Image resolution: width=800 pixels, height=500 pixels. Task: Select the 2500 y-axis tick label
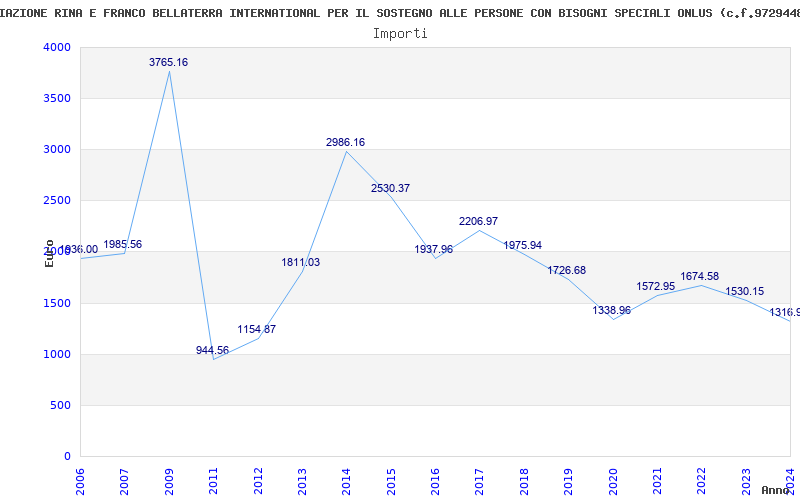click(x=57, y=201)
